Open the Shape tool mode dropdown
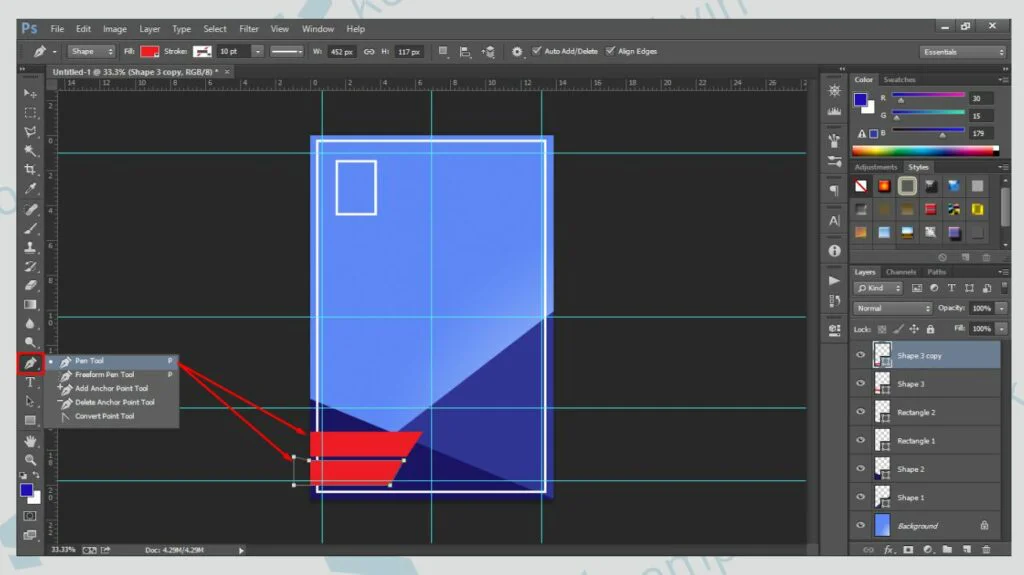1024x575 pixels. (91, 51)
